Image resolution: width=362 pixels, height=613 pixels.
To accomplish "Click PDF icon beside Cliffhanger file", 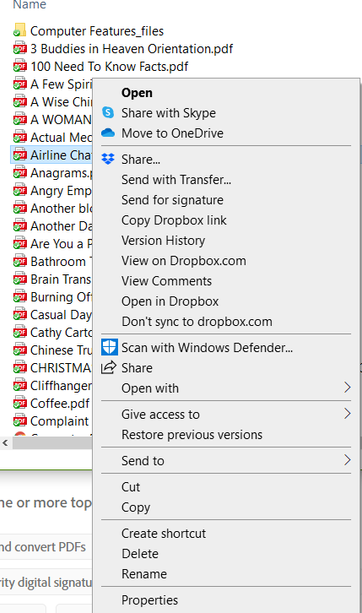I will (20, 385).
